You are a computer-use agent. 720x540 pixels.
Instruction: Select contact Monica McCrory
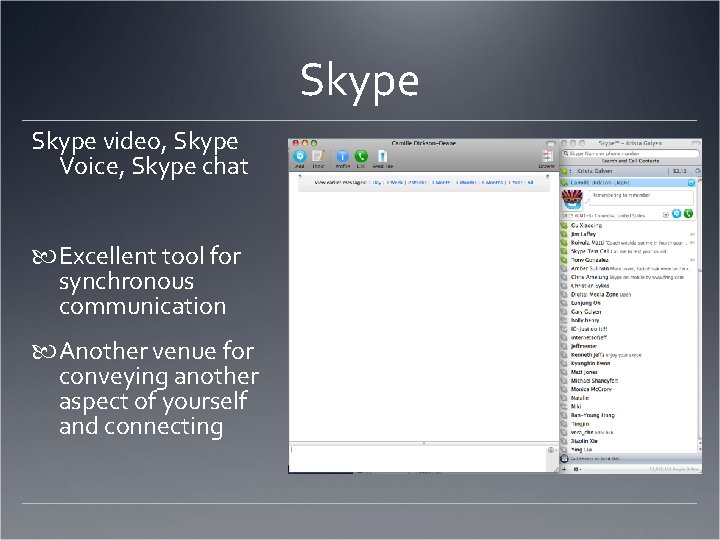(x=628, y=389)
